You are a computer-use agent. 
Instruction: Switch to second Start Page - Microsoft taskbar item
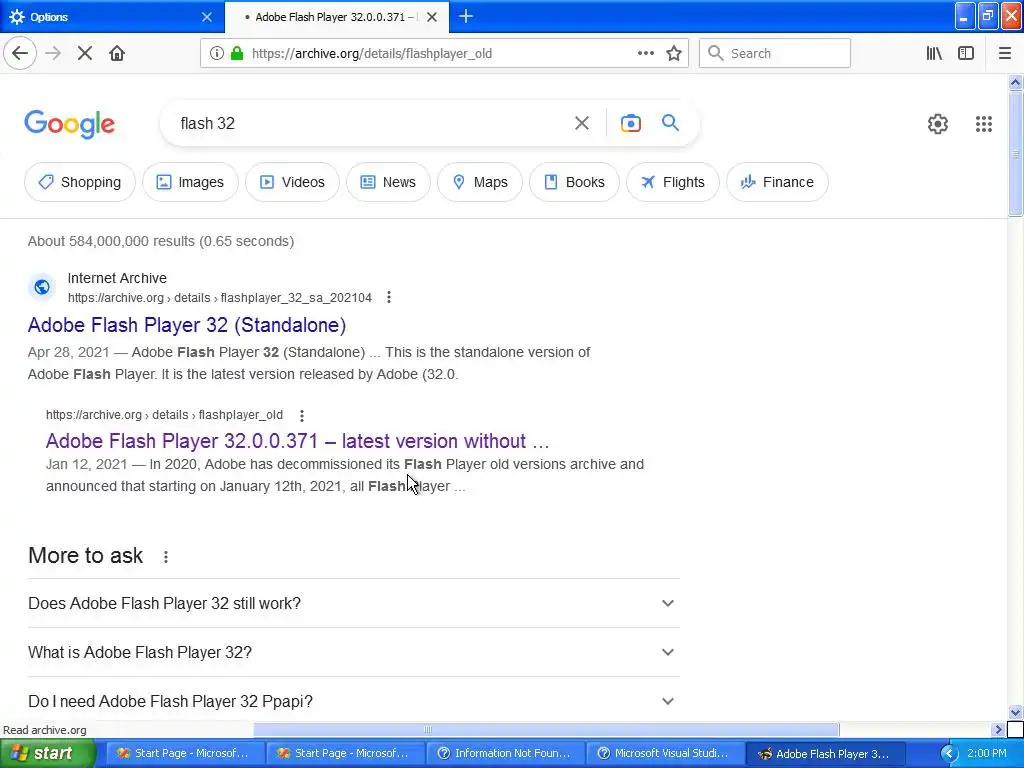pyautogui.click(x=344, y=753)
